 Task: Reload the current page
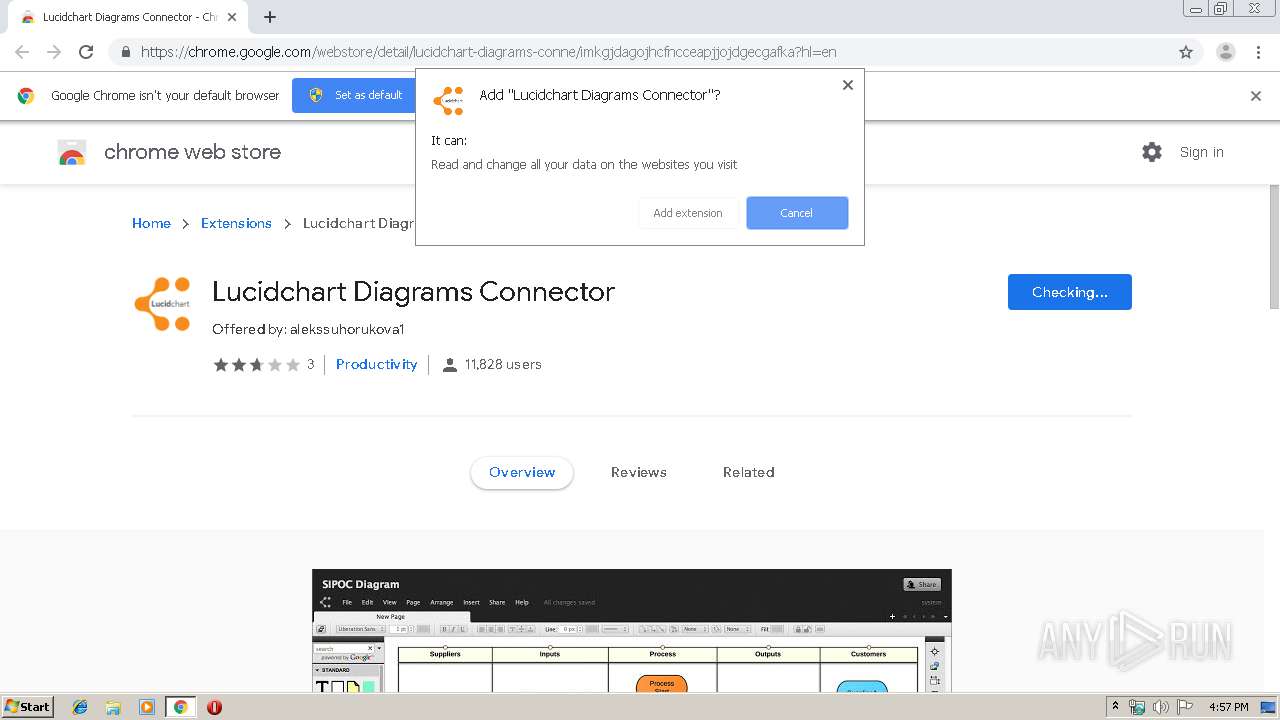coord(86,52)
